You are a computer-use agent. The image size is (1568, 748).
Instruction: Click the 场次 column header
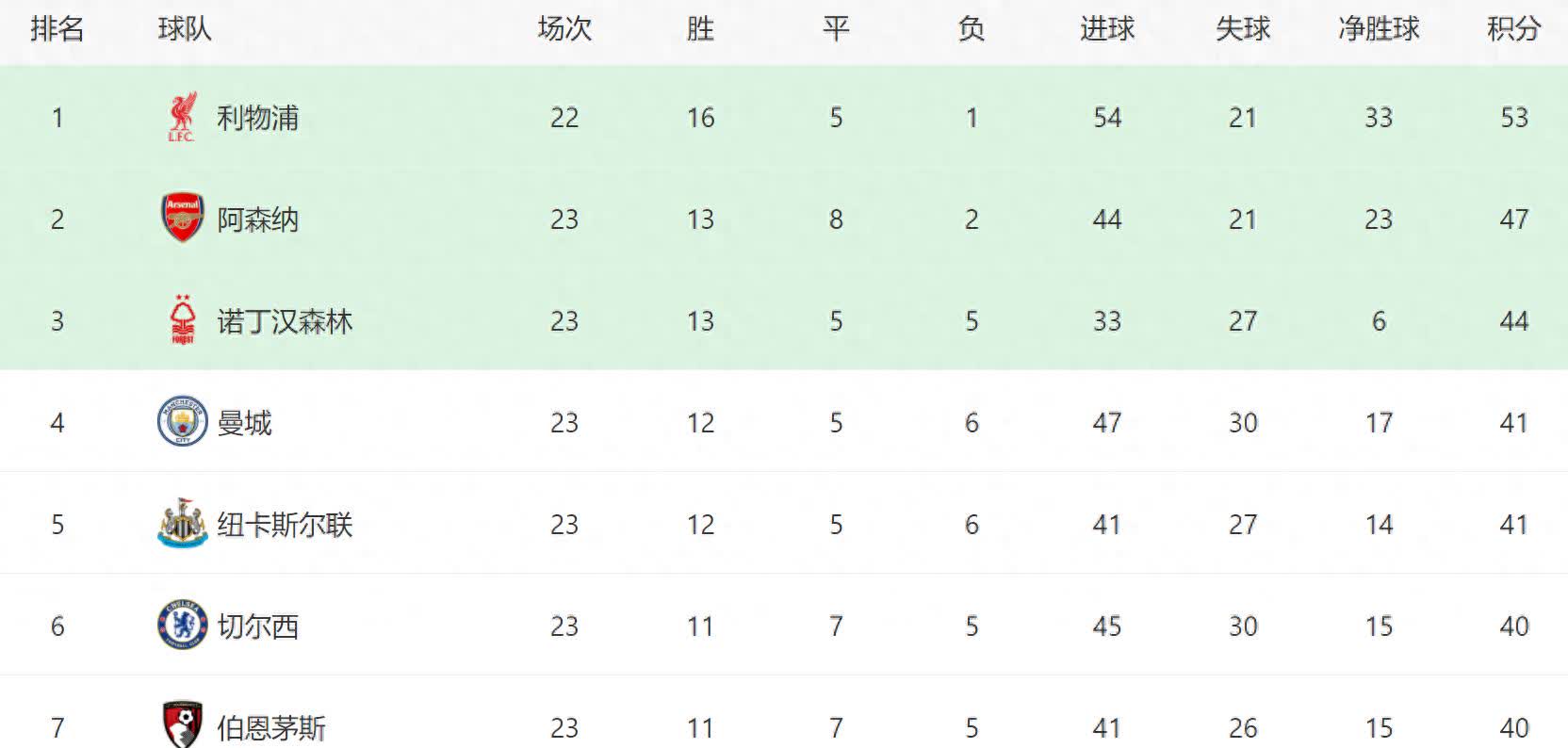coord(564,29)
